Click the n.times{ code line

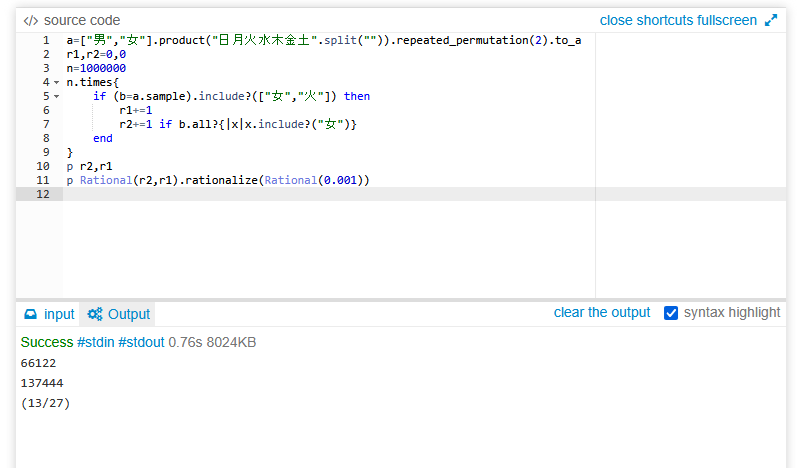(x=93, y=82)
